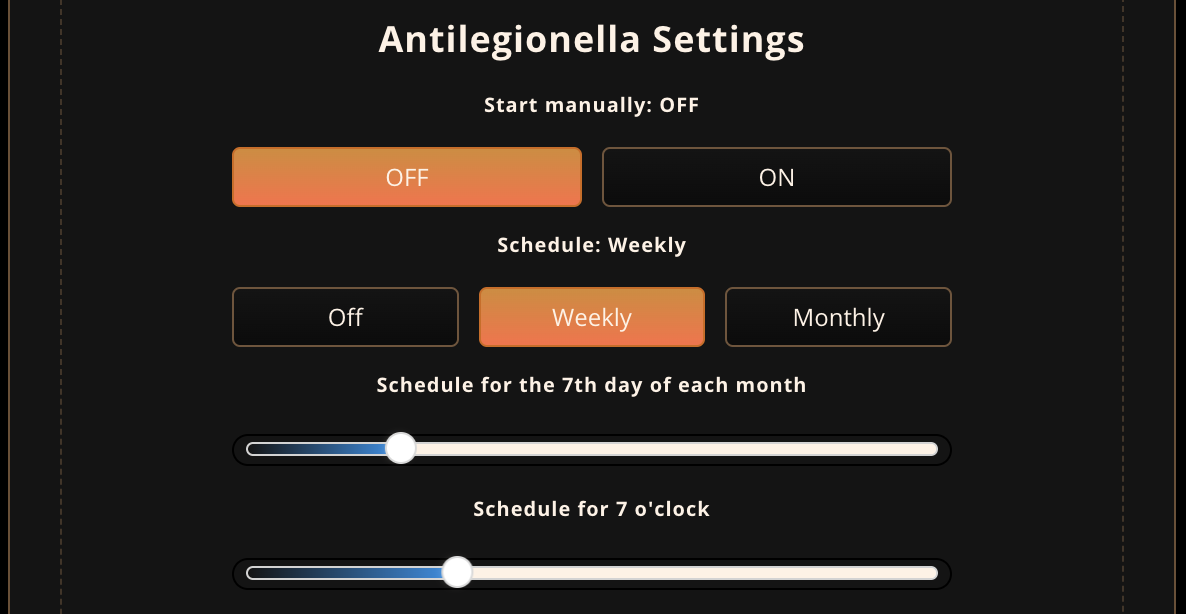Viewport: 1186px width, 614px height.
Task: Choose the Weekly schedule option
Action: tap(592, 317)
